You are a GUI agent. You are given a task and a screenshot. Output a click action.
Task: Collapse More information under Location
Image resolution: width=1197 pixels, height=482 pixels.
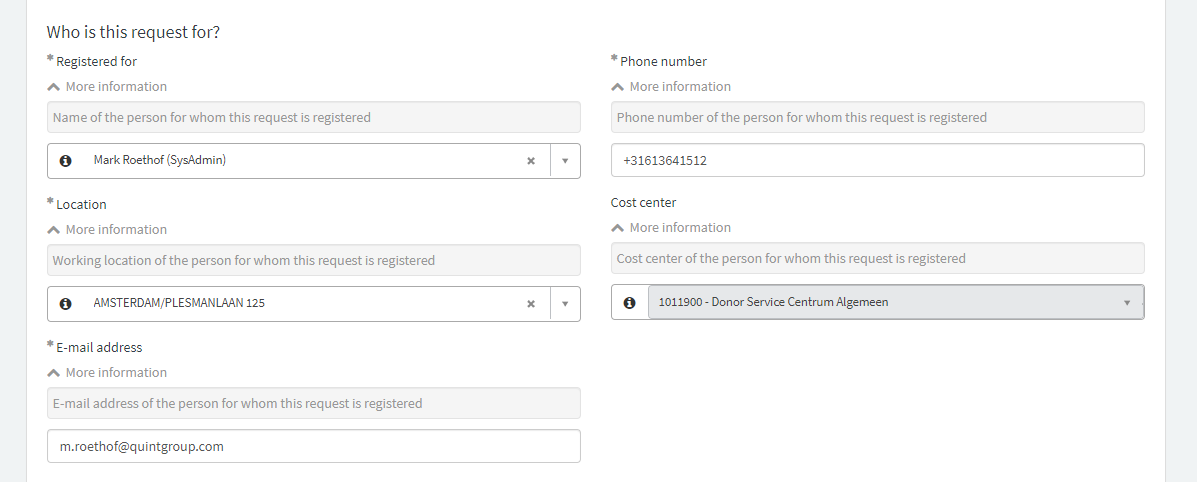click(107, 229)
